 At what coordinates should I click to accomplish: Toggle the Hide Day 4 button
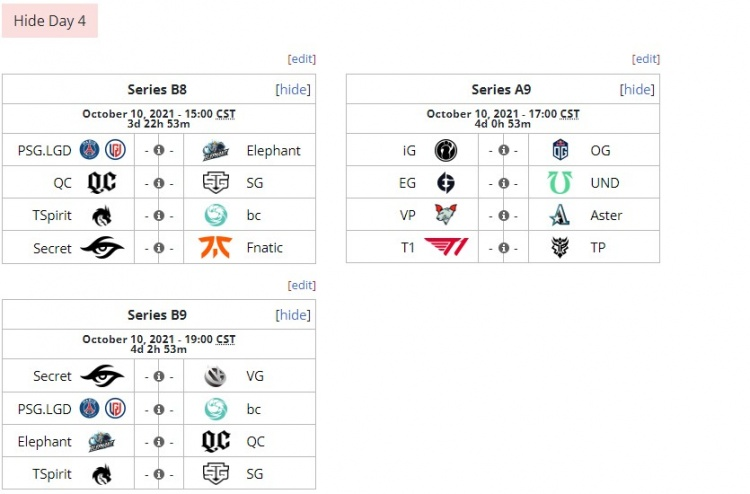tap(50, 21)
